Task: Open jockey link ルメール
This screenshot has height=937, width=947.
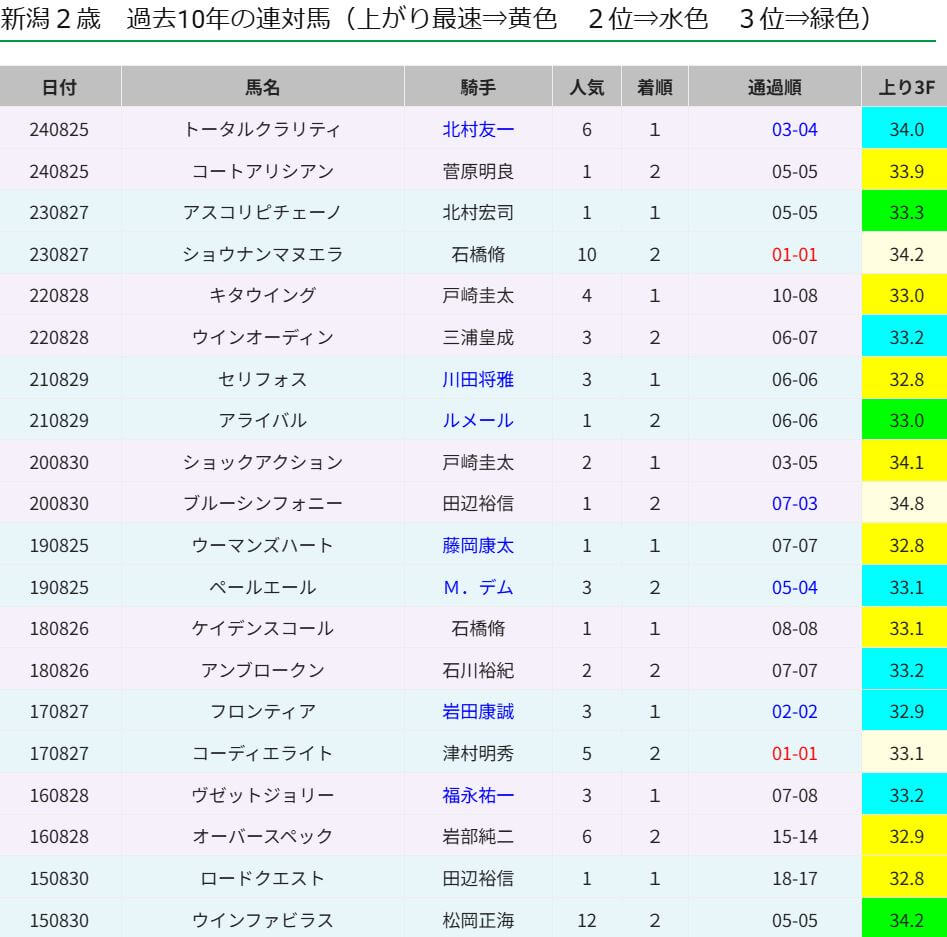Action: click(478, 420)
